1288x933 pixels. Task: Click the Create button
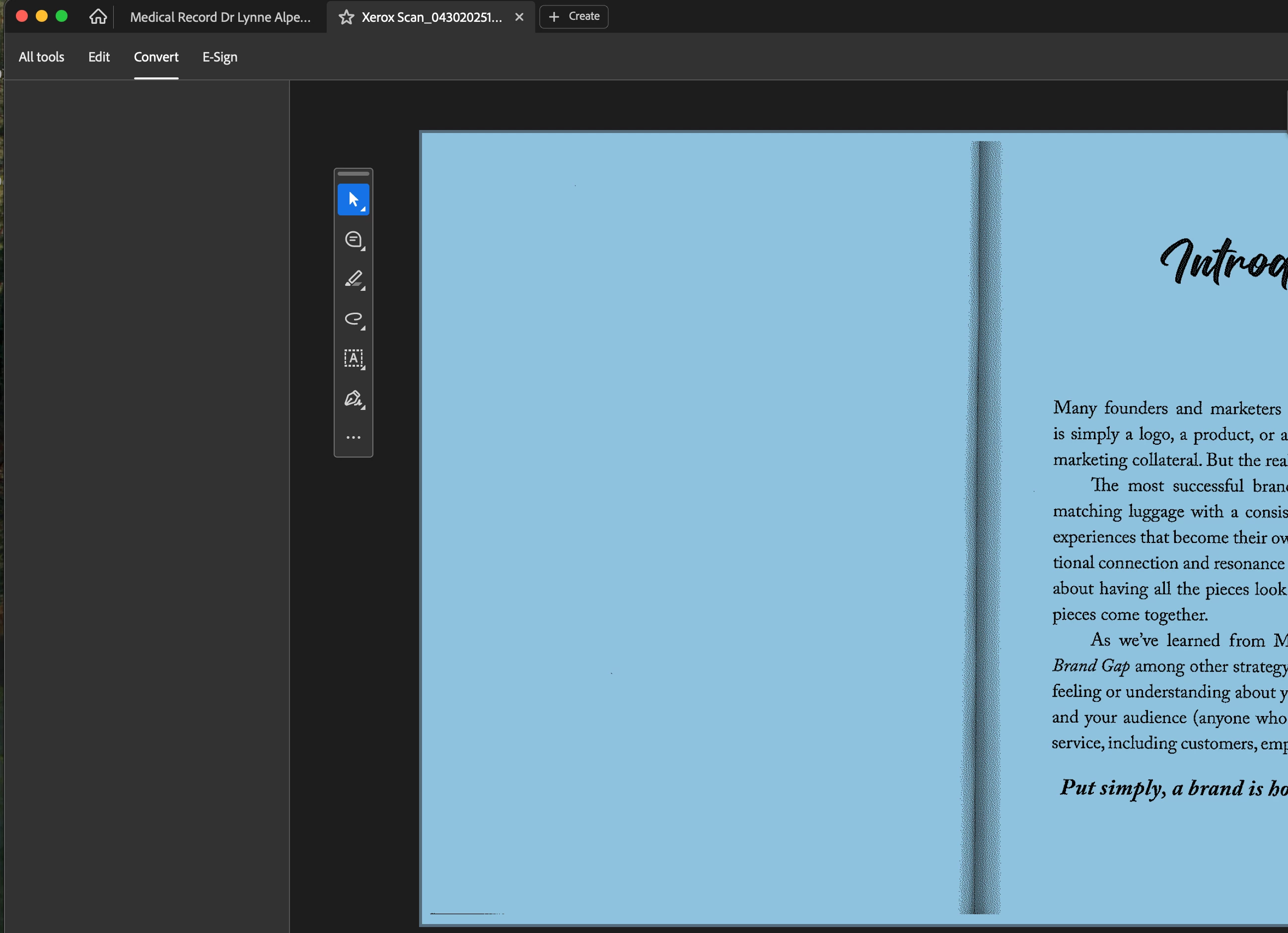573,16
